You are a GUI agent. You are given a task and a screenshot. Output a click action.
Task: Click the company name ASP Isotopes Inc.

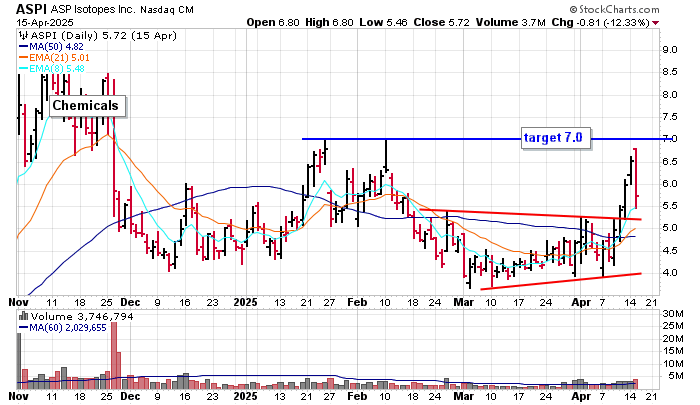pos(92,9)
